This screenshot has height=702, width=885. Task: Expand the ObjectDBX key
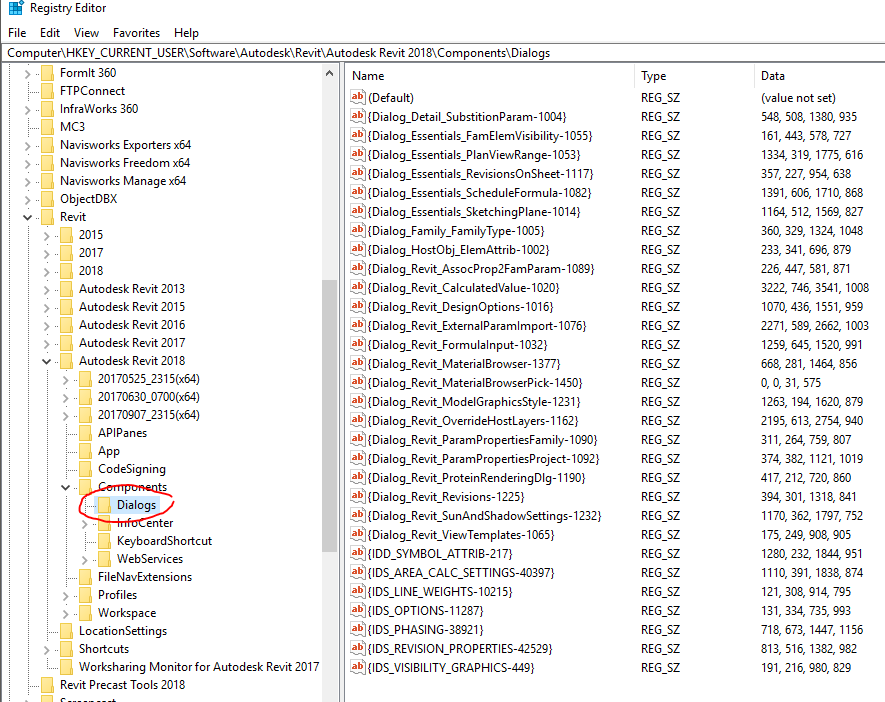27,199
